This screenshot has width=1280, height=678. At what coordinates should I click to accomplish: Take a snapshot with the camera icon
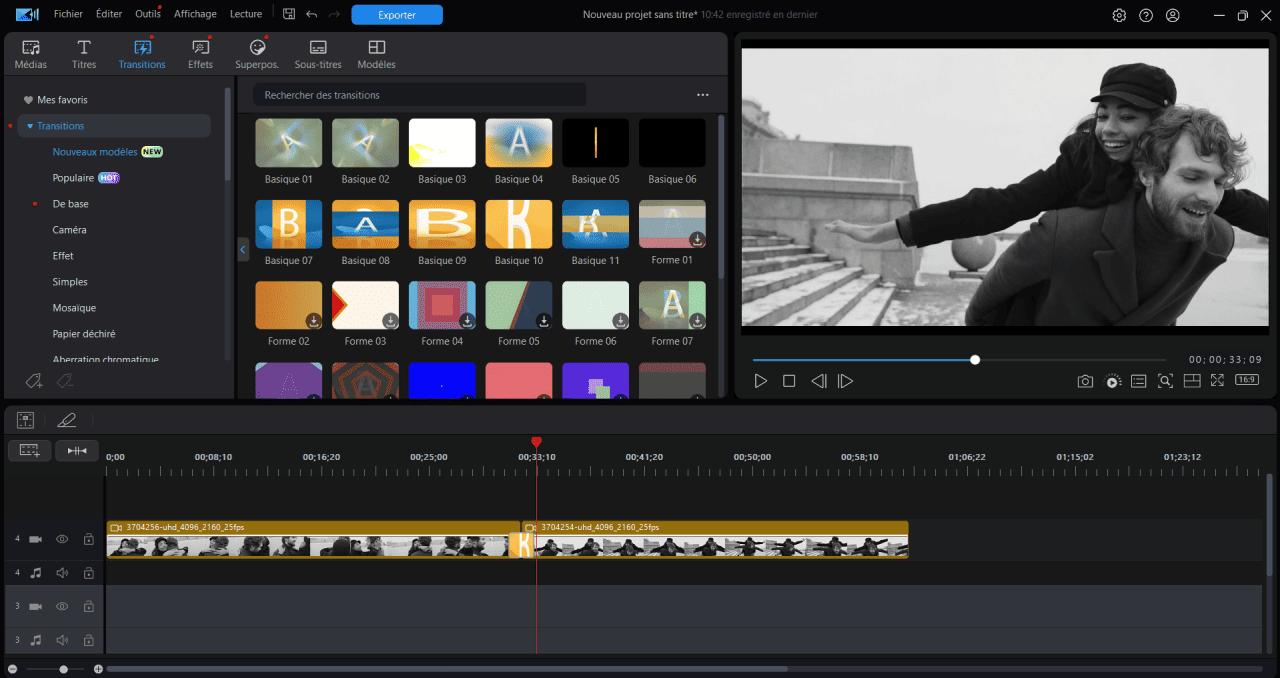coord(1085,381)
